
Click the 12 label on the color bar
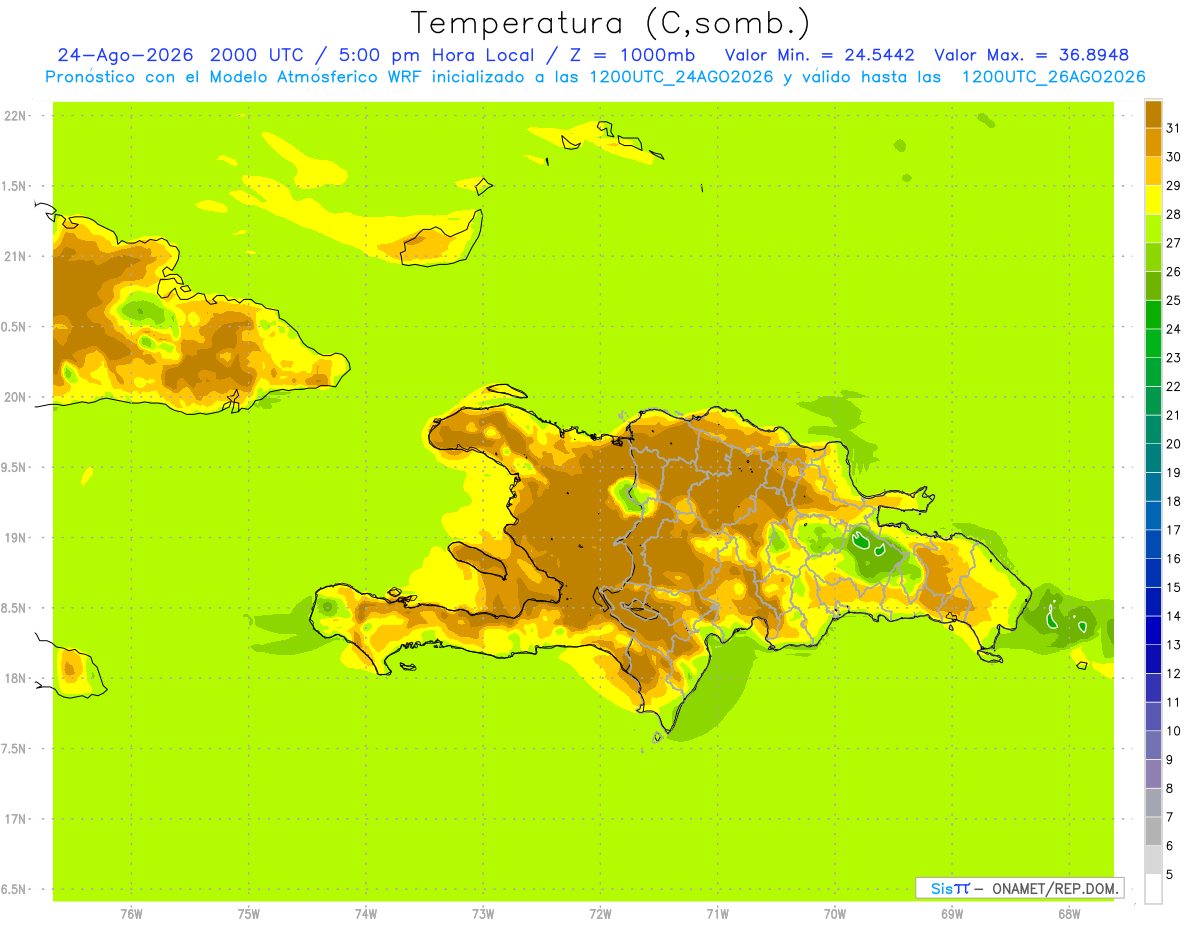tap(1174, 674)
